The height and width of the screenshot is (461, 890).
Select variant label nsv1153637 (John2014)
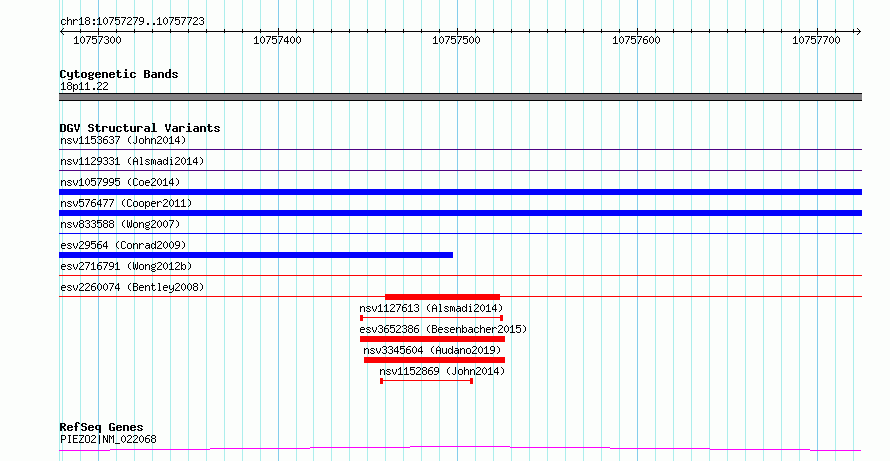coord(123,140)
